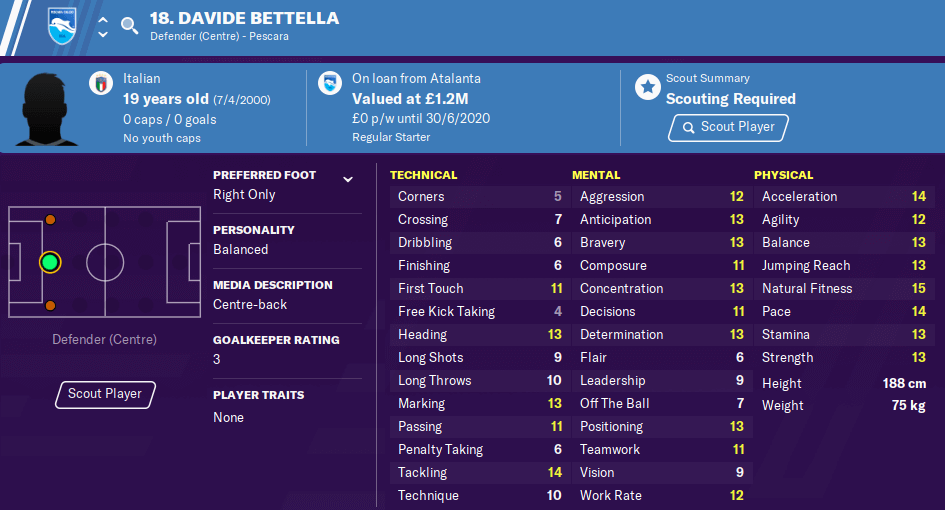The height and width of the screenshot is (510, 945).
Task: Select the lower orange position dot on pitch
Action: point(51,306)
